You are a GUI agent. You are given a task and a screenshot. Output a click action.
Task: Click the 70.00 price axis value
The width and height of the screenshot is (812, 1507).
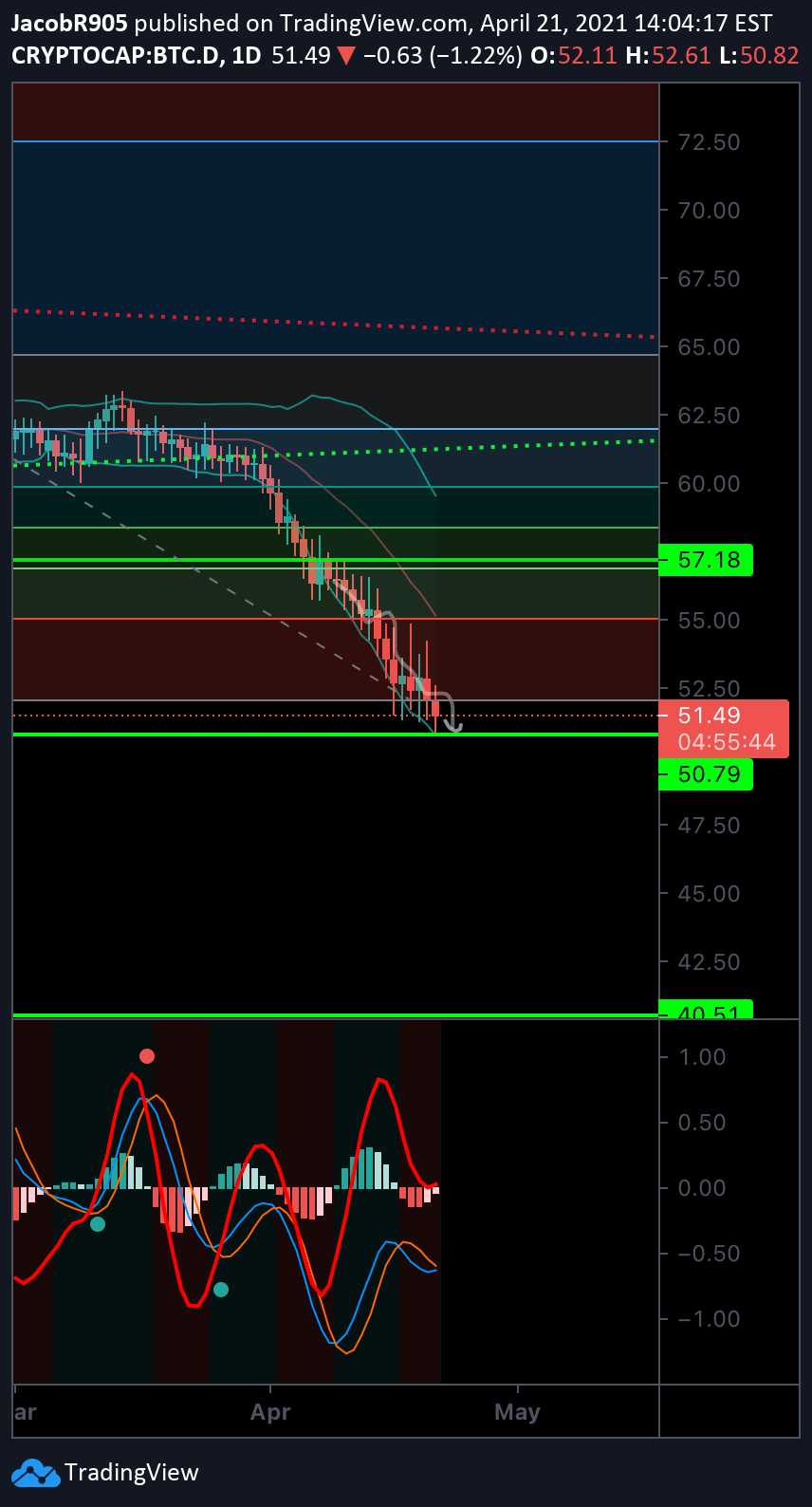(710, 211)
